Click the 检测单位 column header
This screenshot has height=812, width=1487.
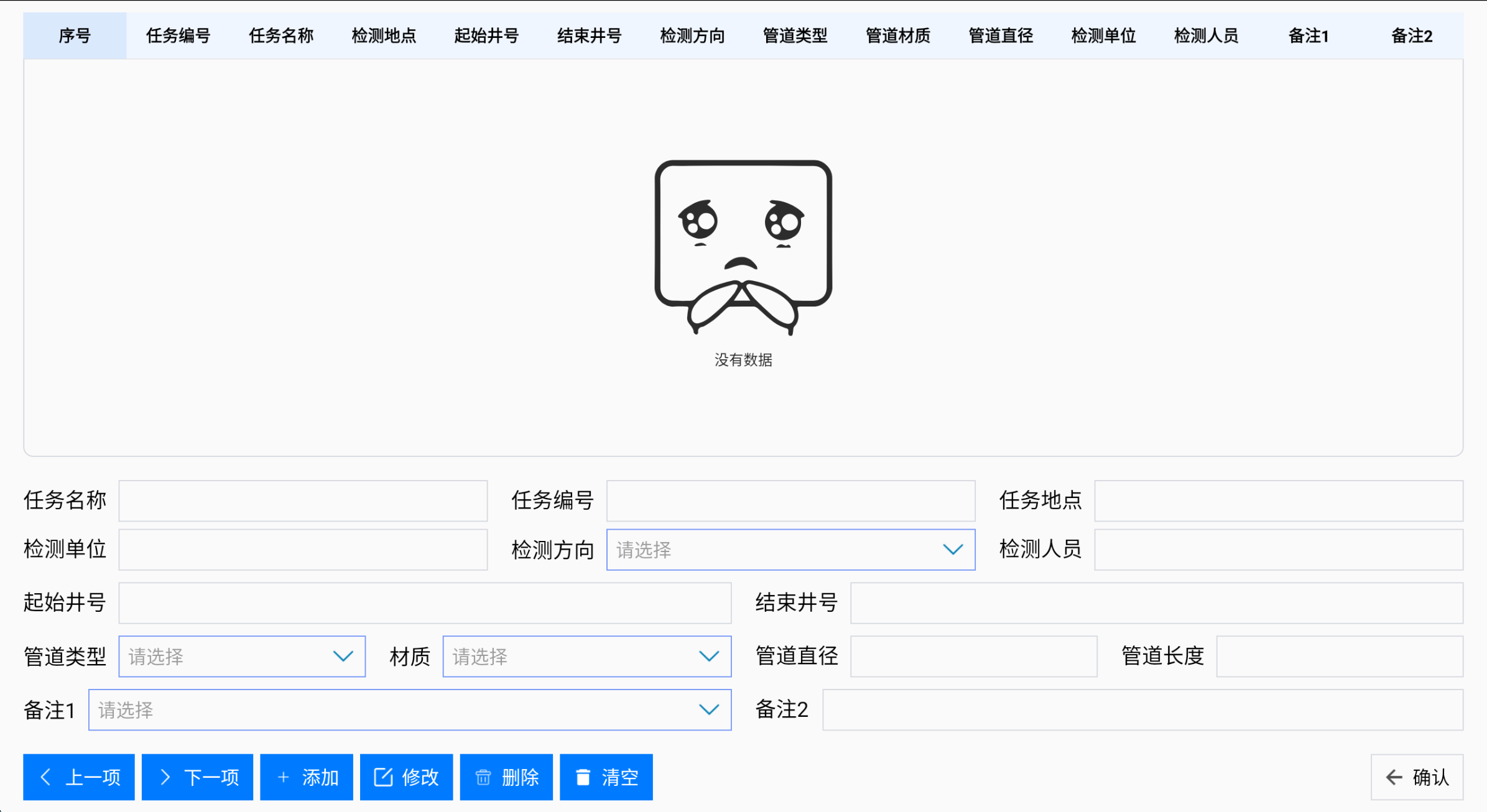1103,35
